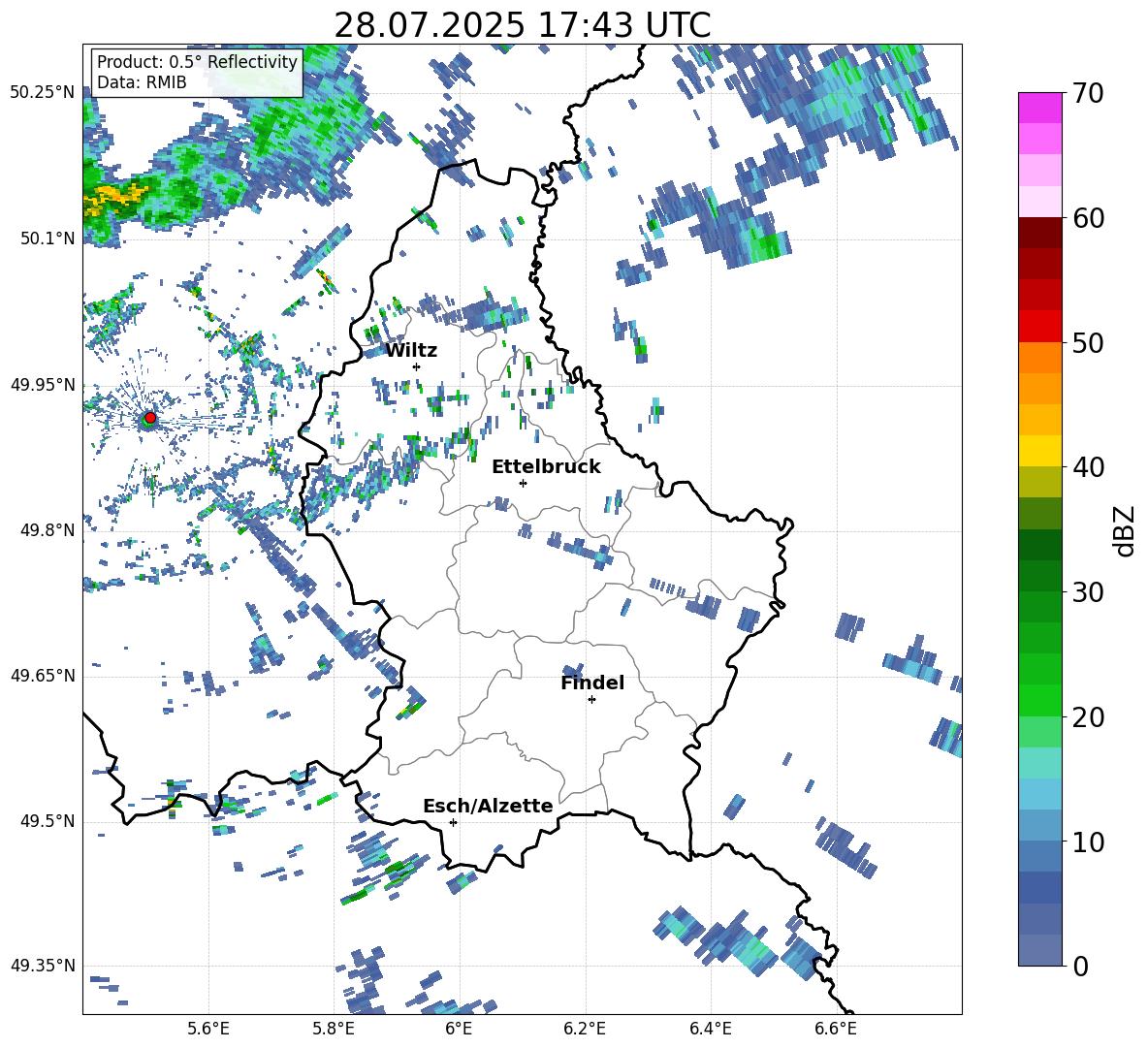Click the Wiltz city label
The height and width of the screenshot is (1048, 1148).
tap(411, 351)
